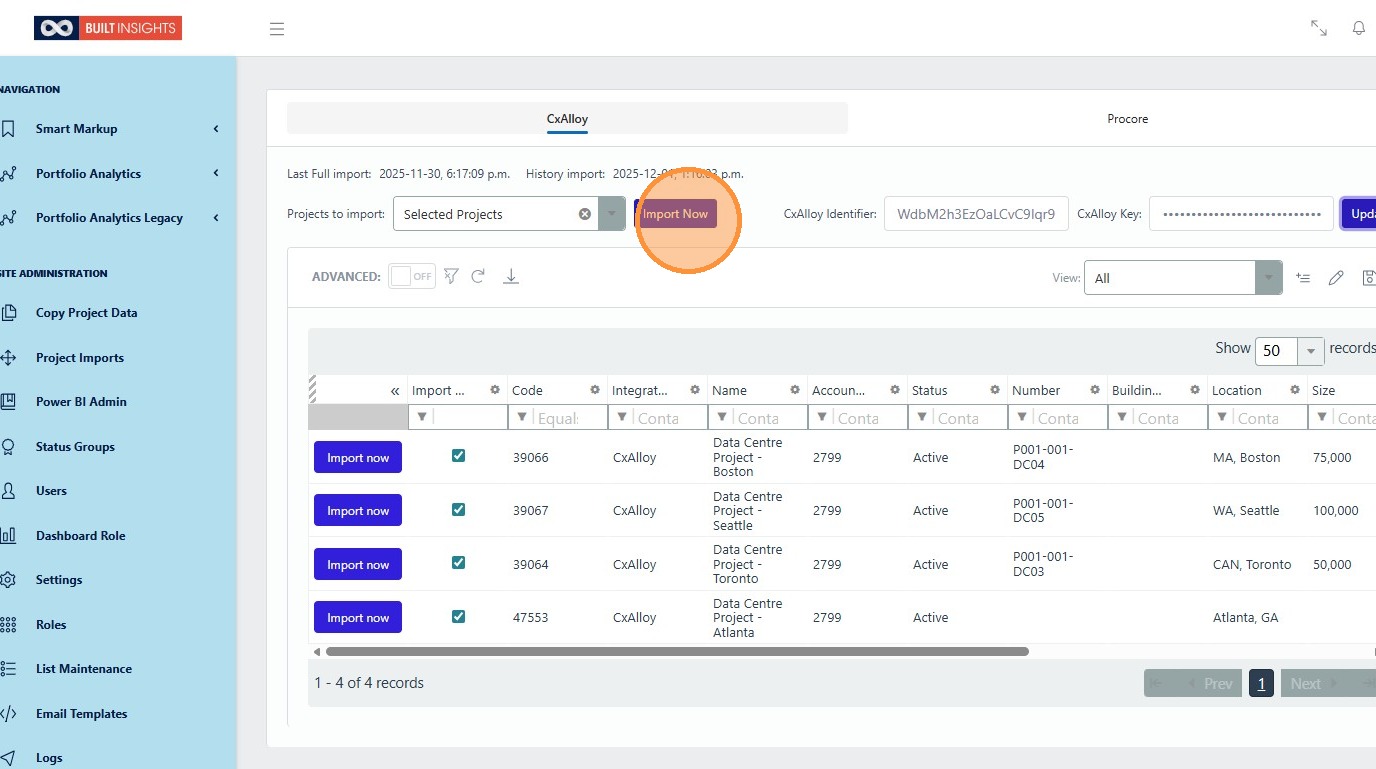Click the Logs paper plane icon
The width and height of the screenshot is (1376, 769).
click(x=8, y=758)
